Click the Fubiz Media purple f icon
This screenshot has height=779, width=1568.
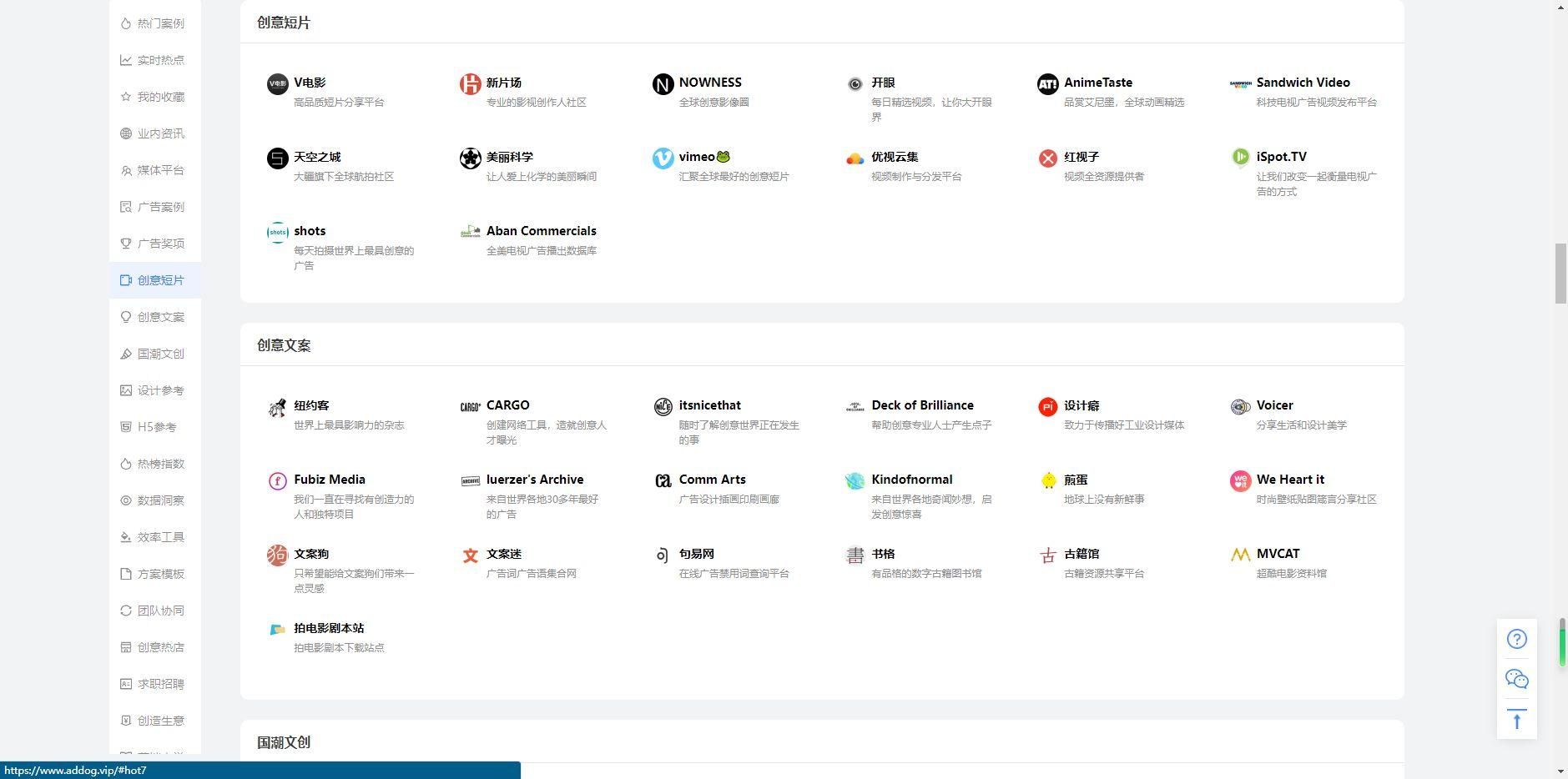[x=277, y=481]
